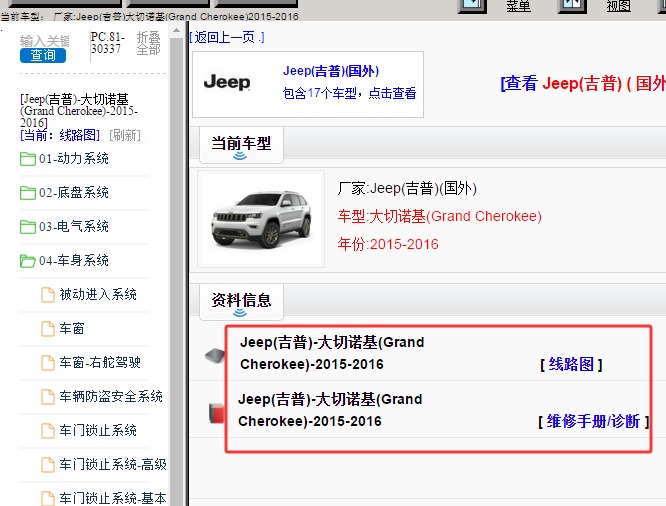The image size is (666, 506).
Task: Click the 03-电气系统 folder icon
Action: (28, 227)
